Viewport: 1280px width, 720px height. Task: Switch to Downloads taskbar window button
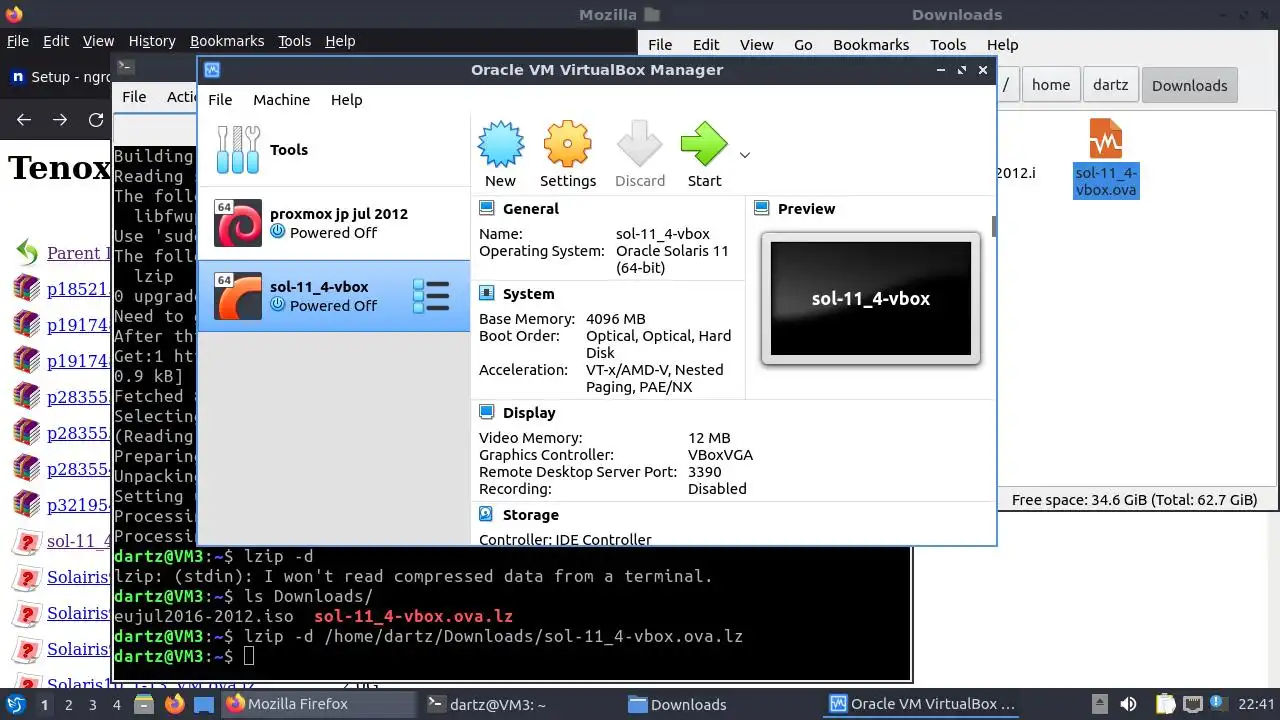722,704
